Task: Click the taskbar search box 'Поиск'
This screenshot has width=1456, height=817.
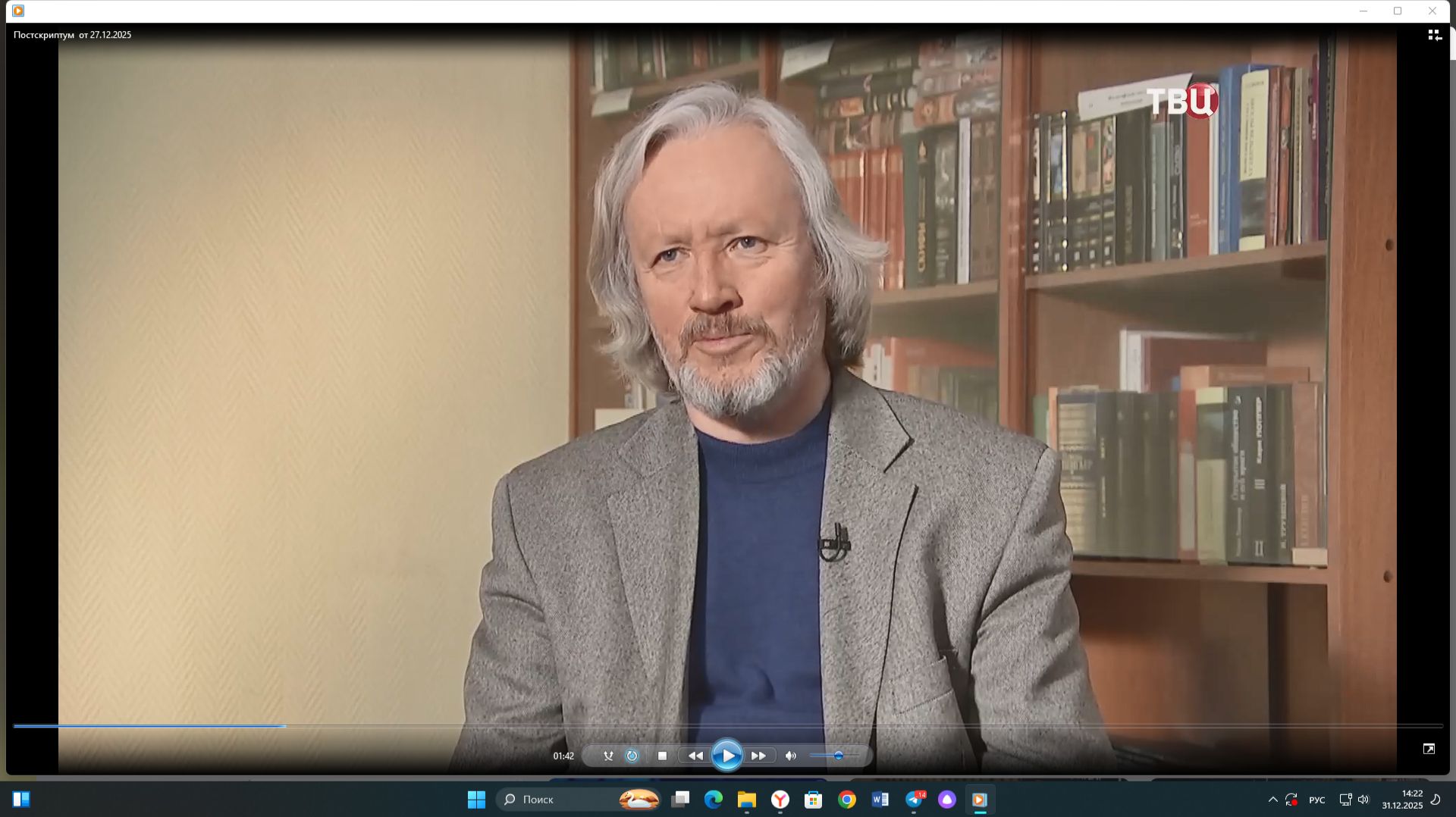Action: pyautogui.click(x=578, y=800)
